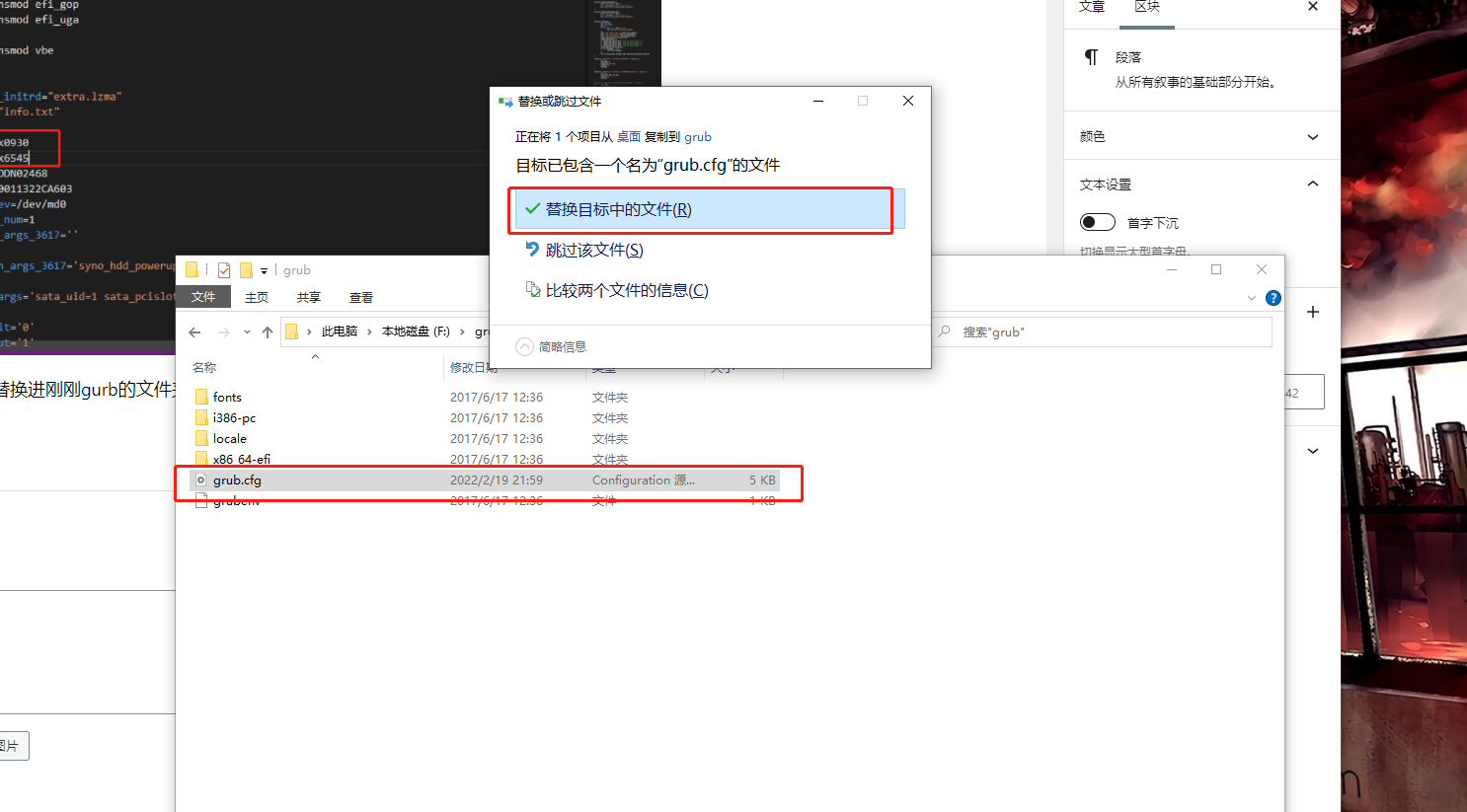Select the locale folder
Screen dimensions: 1467x812
pyautogui.click(x=230, y=438)
